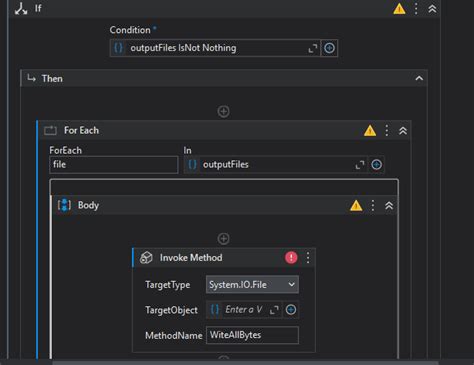
Task: Open the If activity options menu
Action: [416, 9]
